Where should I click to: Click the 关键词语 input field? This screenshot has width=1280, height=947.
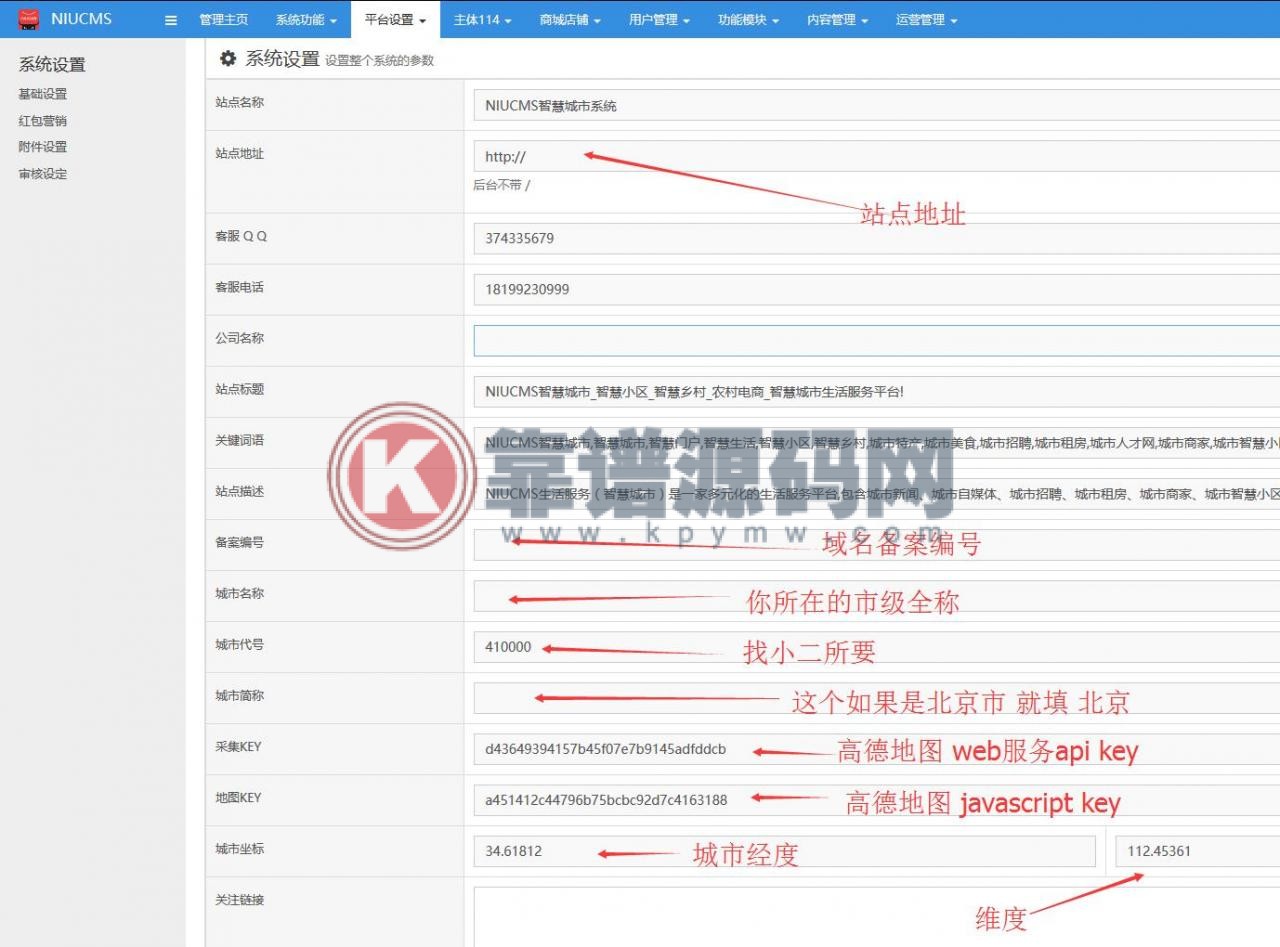coord(877,442)
